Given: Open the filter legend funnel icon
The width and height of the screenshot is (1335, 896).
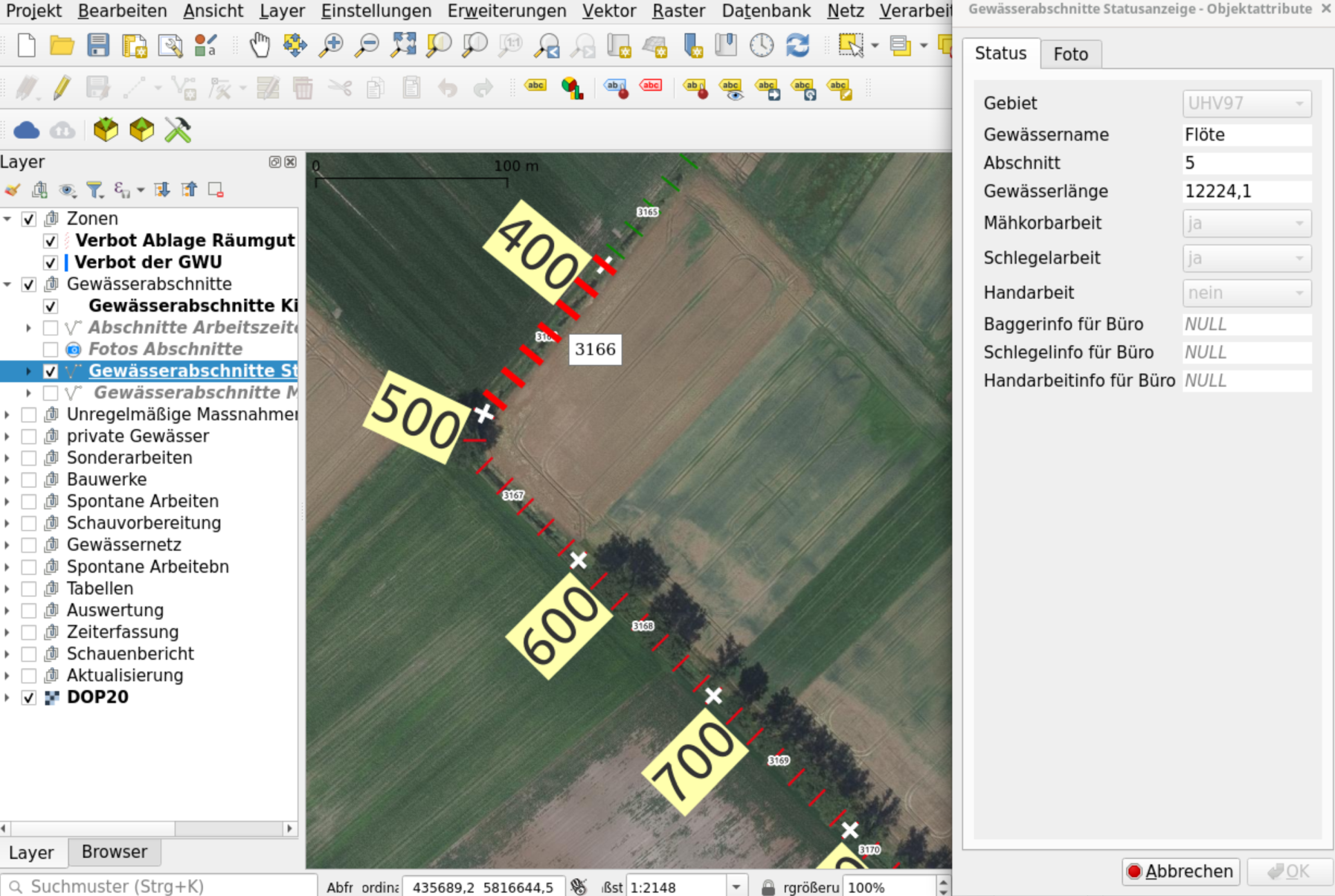Looking at the screenshot, I should coord(94,190).
